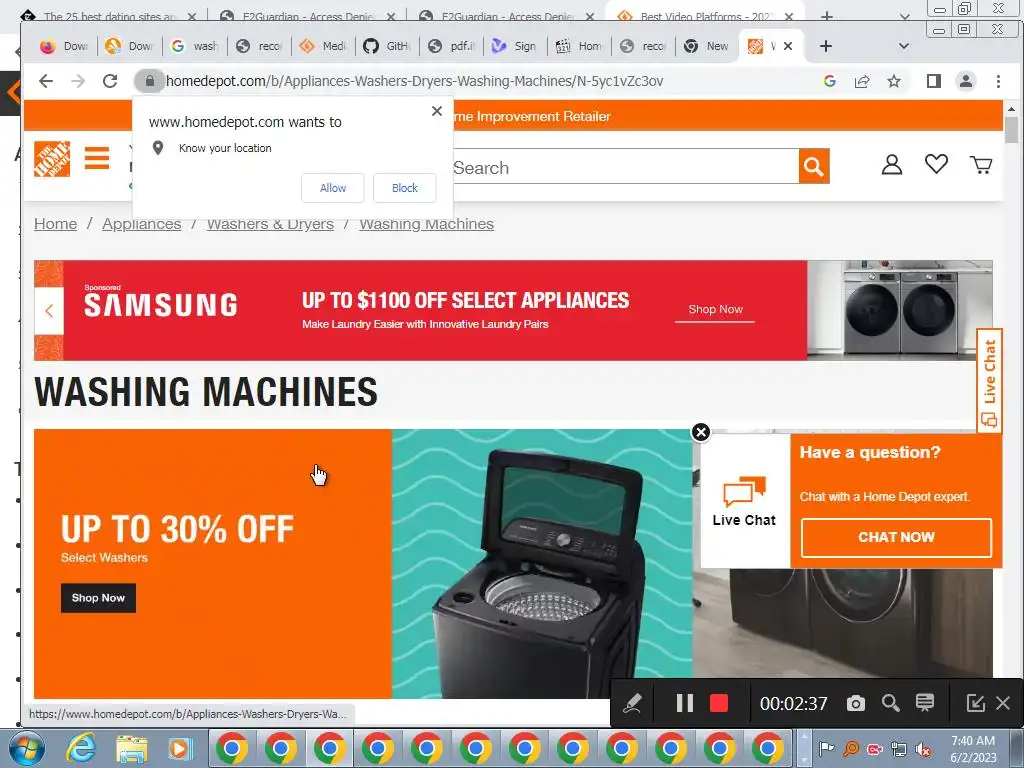The width and height of the screenshot is (1024, 768).
Task: Block the location request
Action: 404,188
